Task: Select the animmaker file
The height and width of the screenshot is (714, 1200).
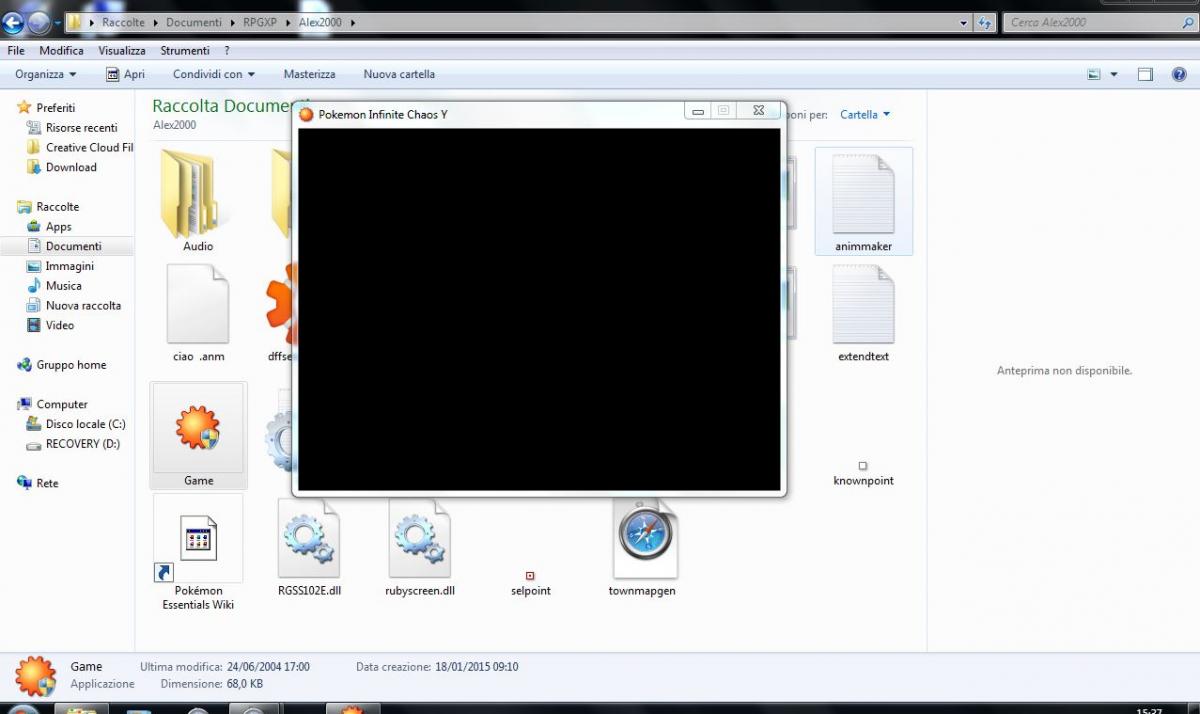Action: [863, 197]
